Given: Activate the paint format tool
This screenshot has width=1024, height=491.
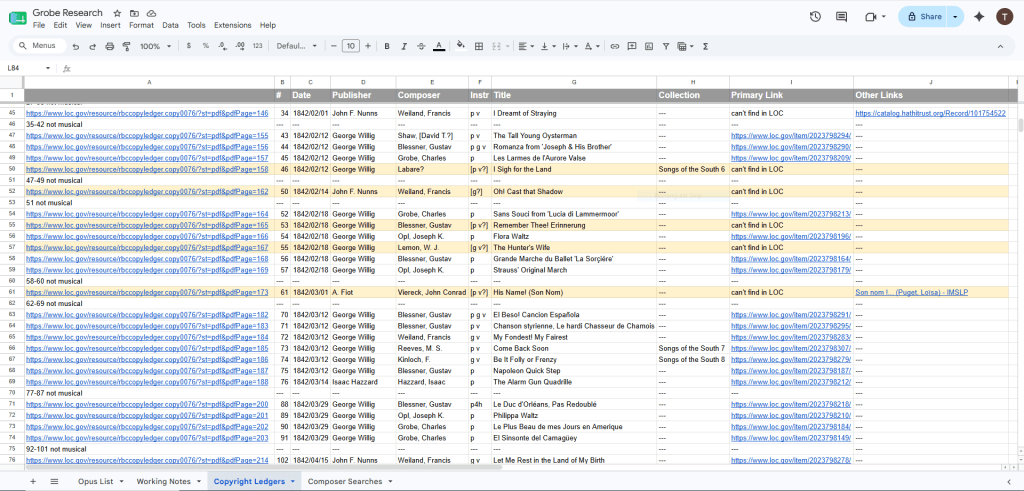Looking at the screenshot, I should [x=127, y=46].
